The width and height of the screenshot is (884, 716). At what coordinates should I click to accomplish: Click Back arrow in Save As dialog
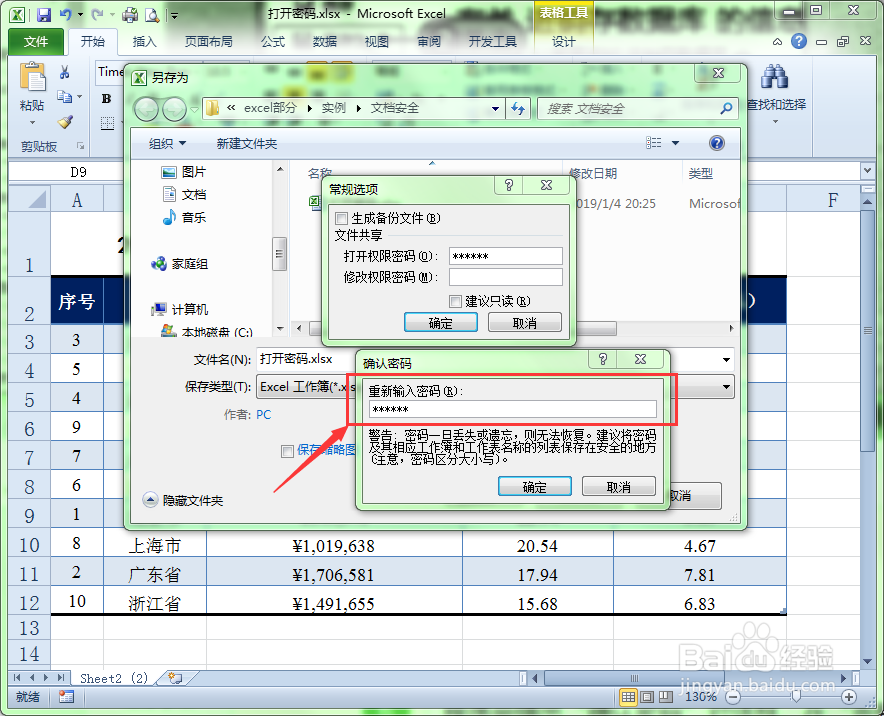pyautogui.click(x=146, y=109)
